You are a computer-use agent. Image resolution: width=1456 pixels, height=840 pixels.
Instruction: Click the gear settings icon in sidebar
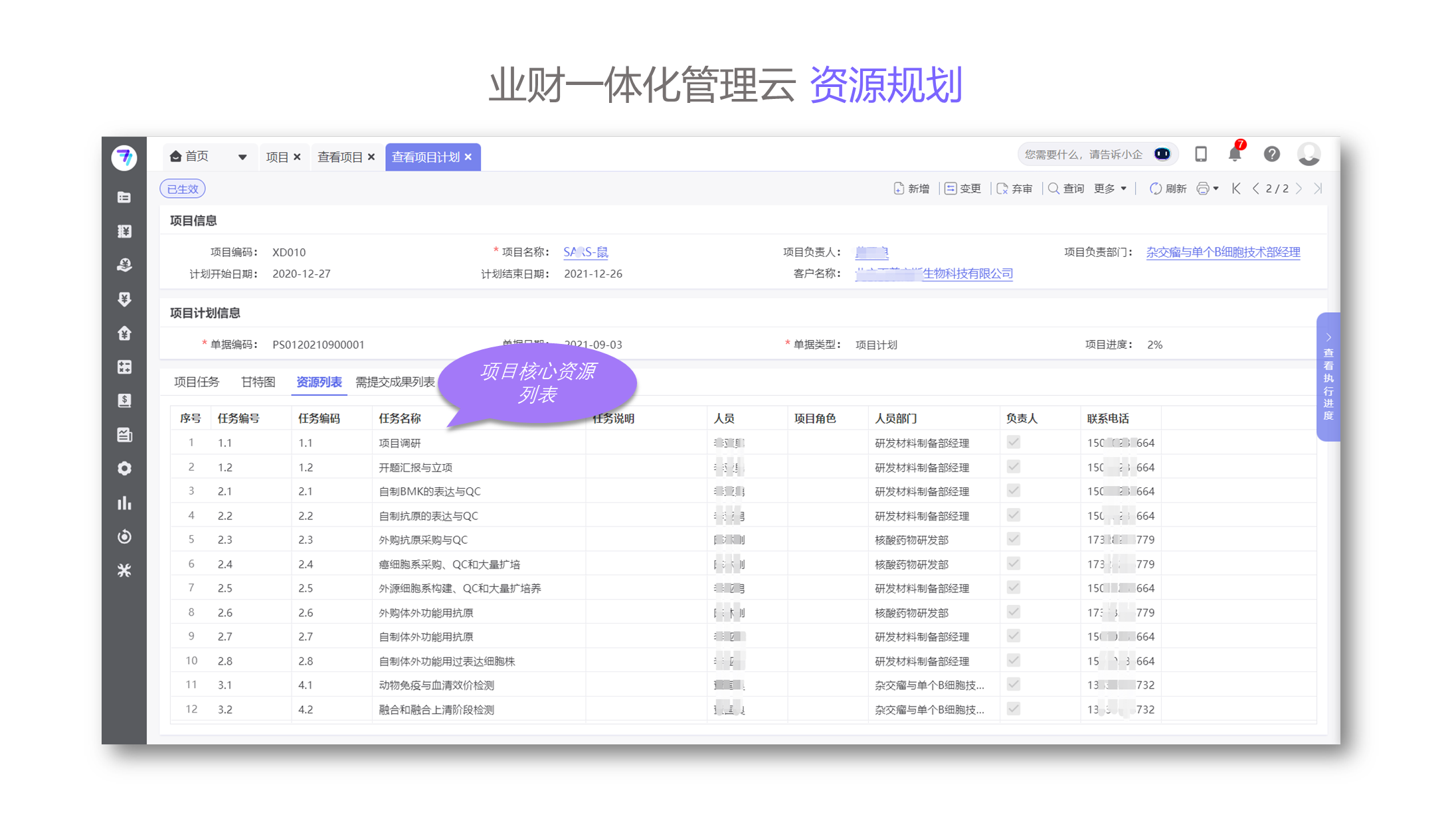124,469
